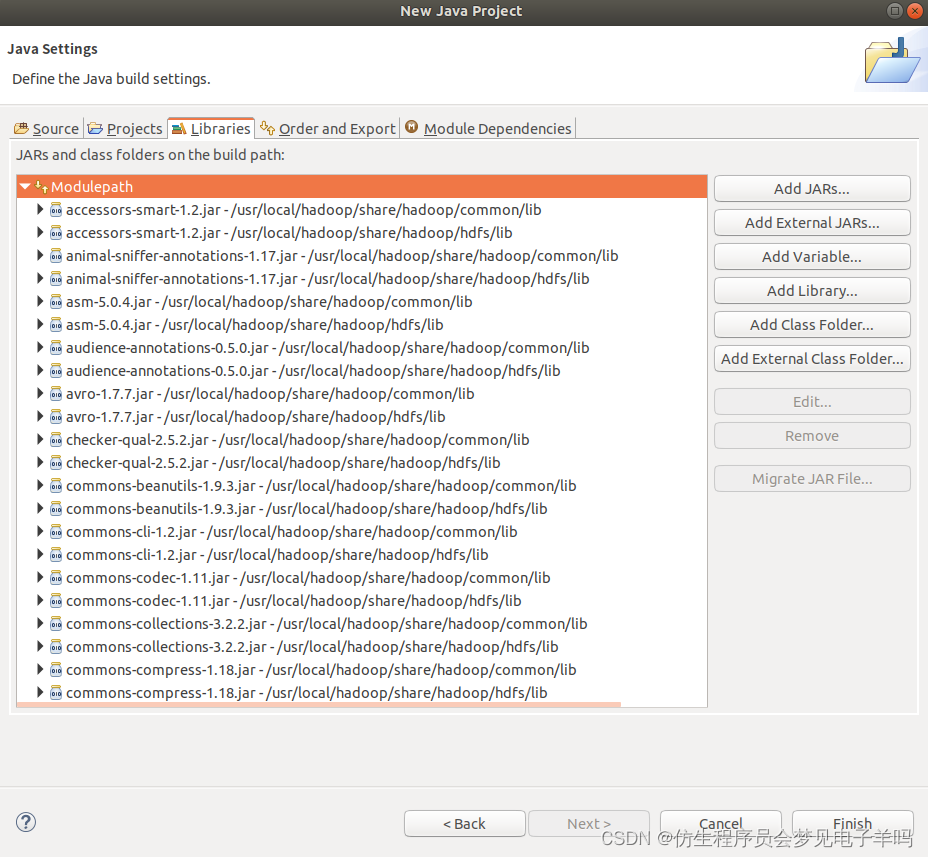Image resolution: width=928 pixels, height=857 pixels.
Task: Click jar icon of commons-cli-1.2.jar common/lib
Action: 56,532
